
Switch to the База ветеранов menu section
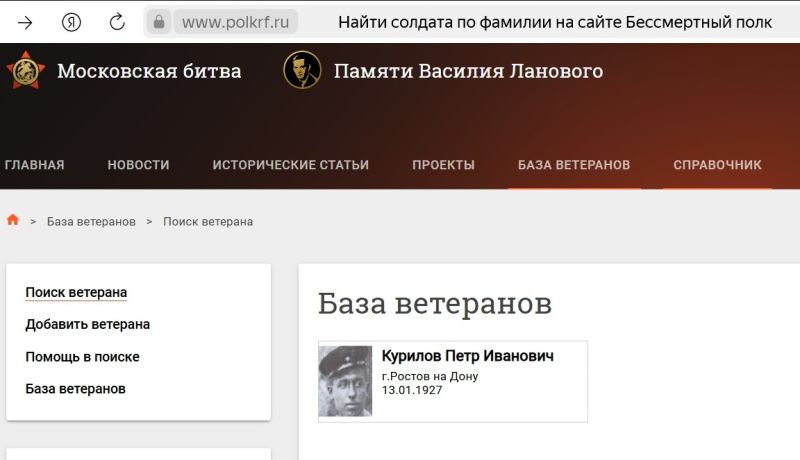573,165
